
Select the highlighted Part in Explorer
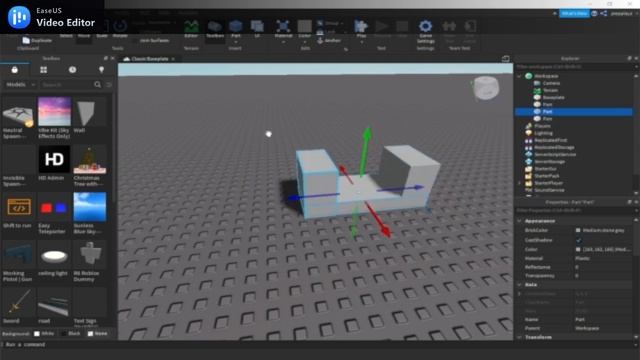pyautogui.click(x=574, y=111)
